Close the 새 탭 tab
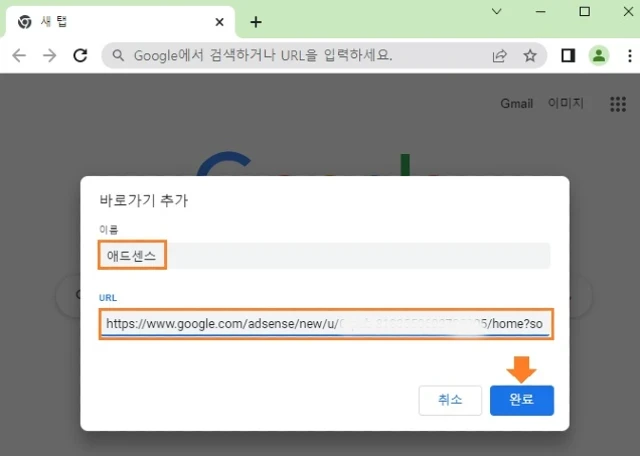This screenshot has height=456, width=640. click(219, 22)
